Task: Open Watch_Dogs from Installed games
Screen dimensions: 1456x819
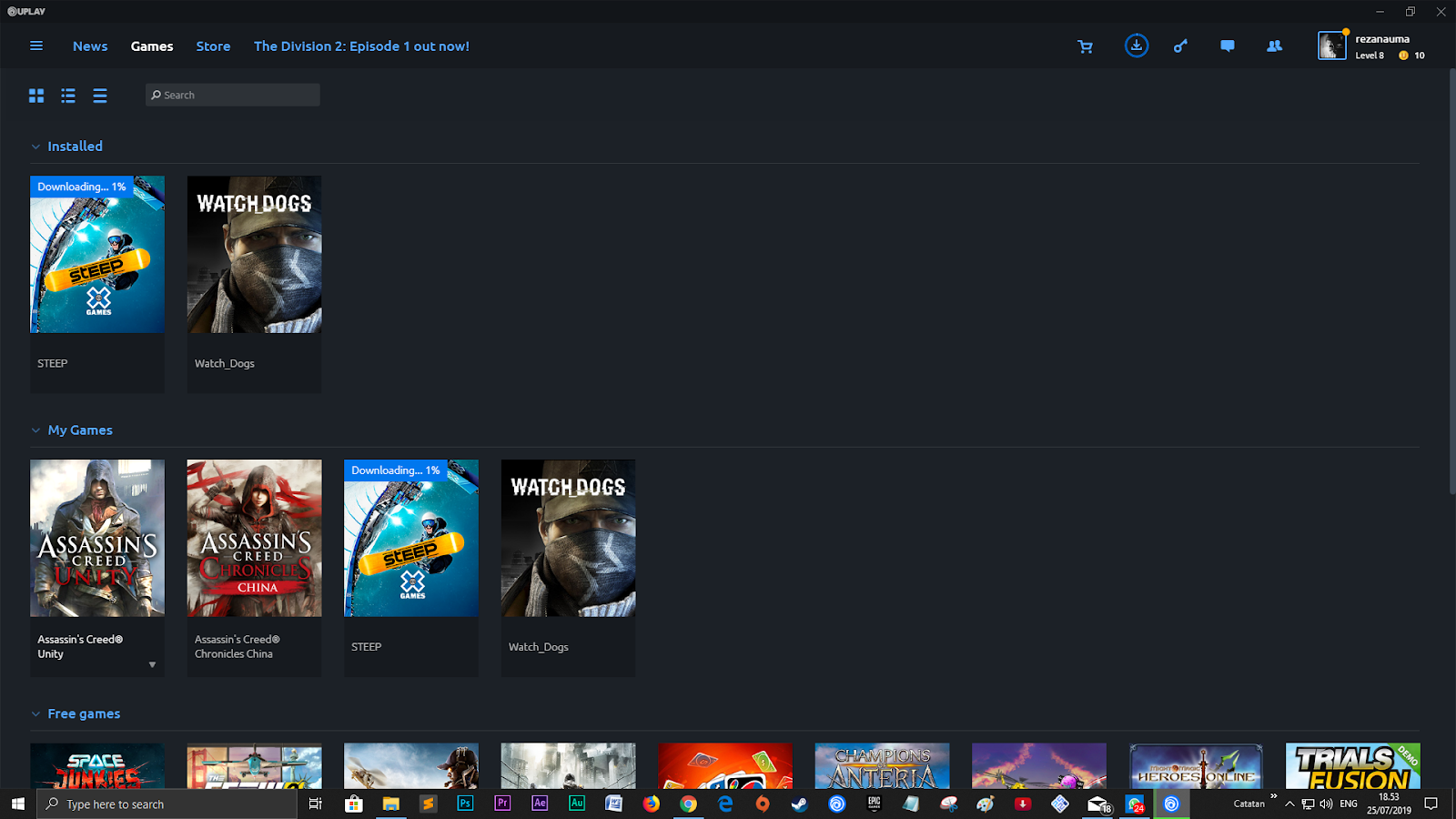Action: click(254, 255)
